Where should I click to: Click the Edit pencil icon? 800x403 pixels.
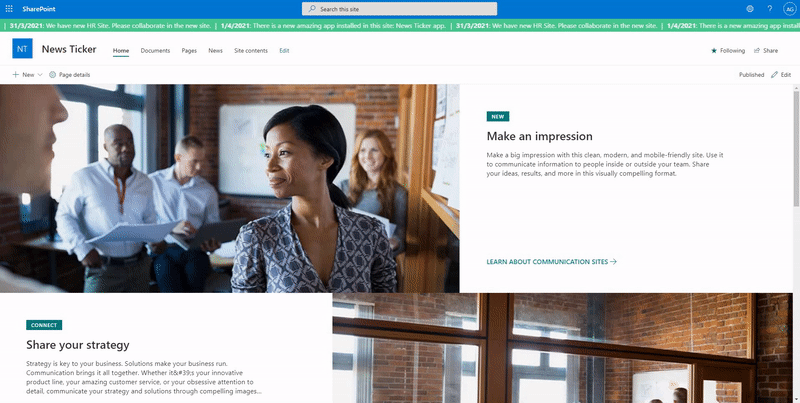coord(773,75)
